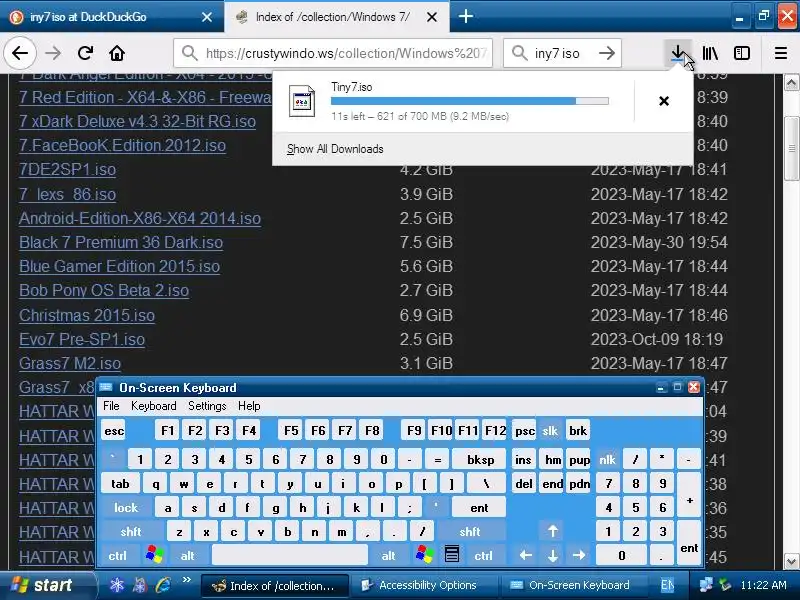Open 7 xDark Deluxe v4.3 32-Bit RG.iso
Screen dimensions: 800x600
(x=137, y=121)
